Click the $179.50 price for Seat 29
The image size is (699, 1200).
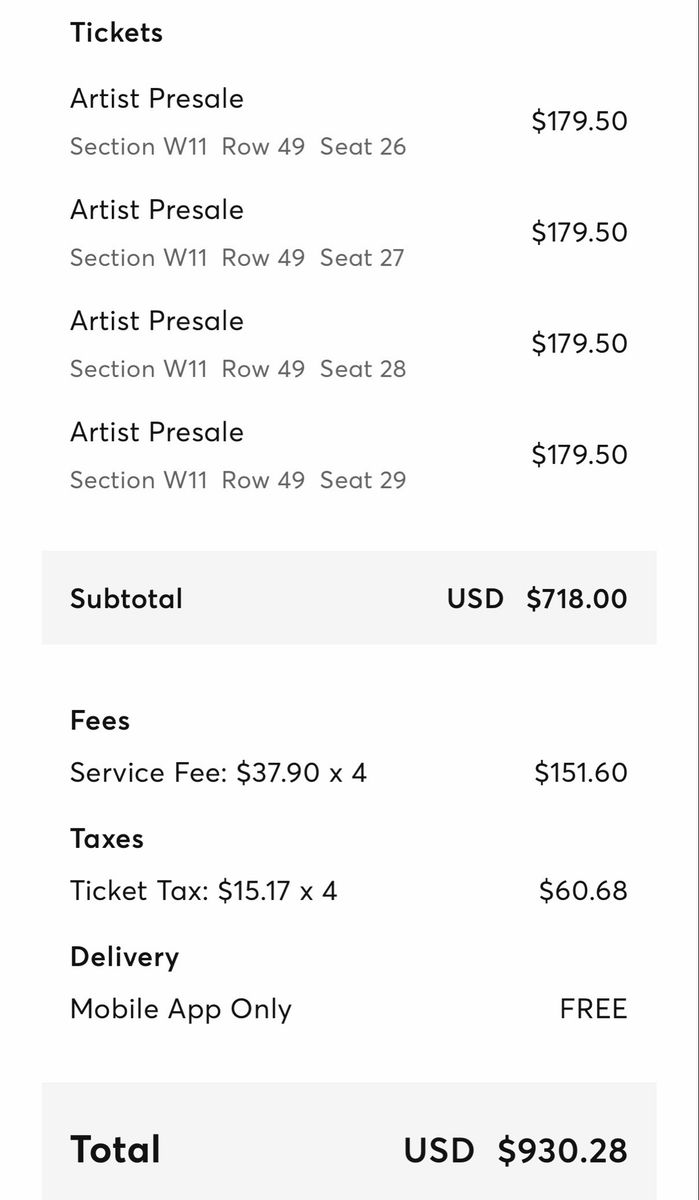coord(579,454)
